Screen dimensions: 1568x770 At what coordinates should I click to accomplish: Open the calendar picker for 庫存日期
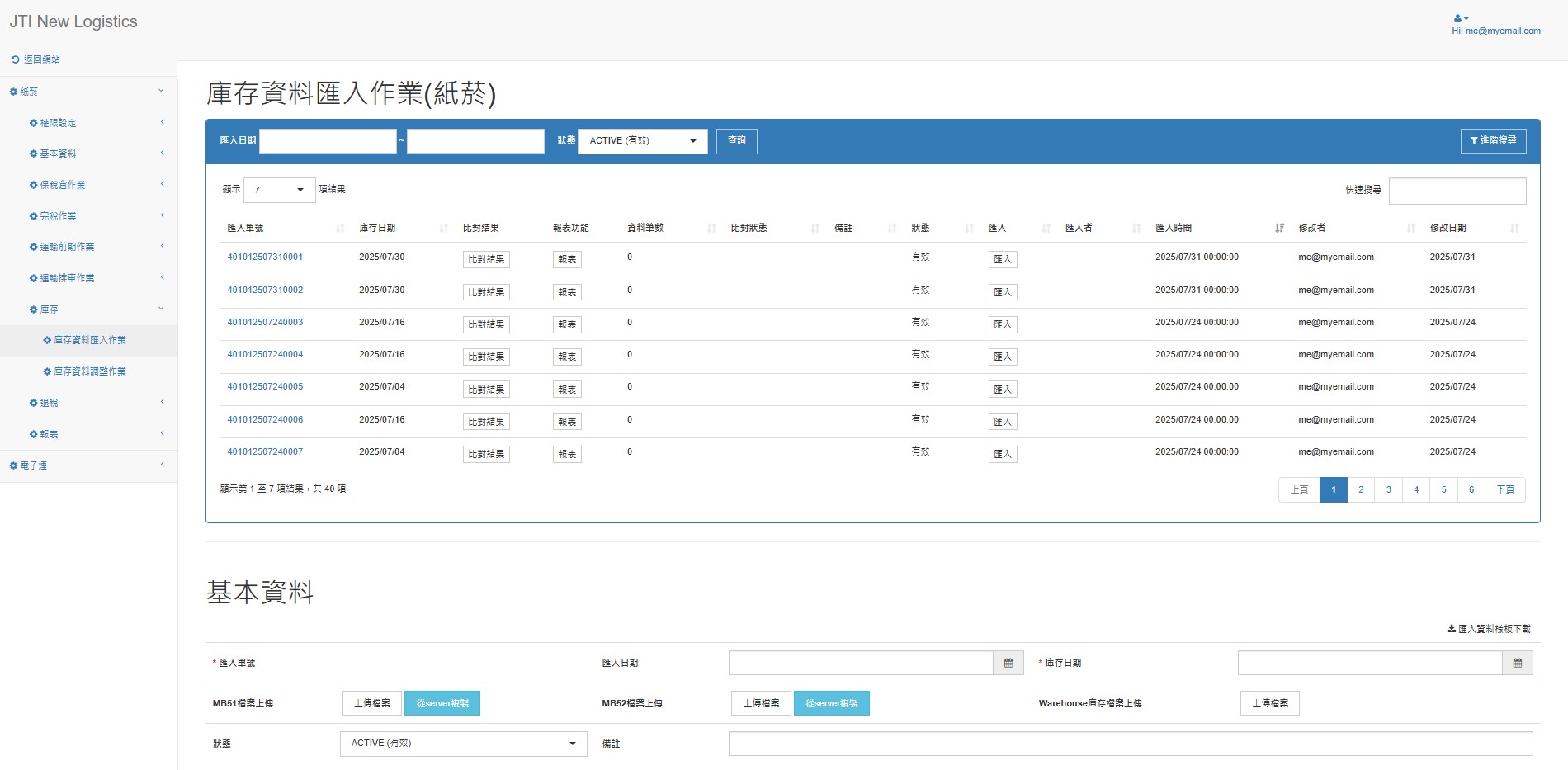click(1517, 663)
